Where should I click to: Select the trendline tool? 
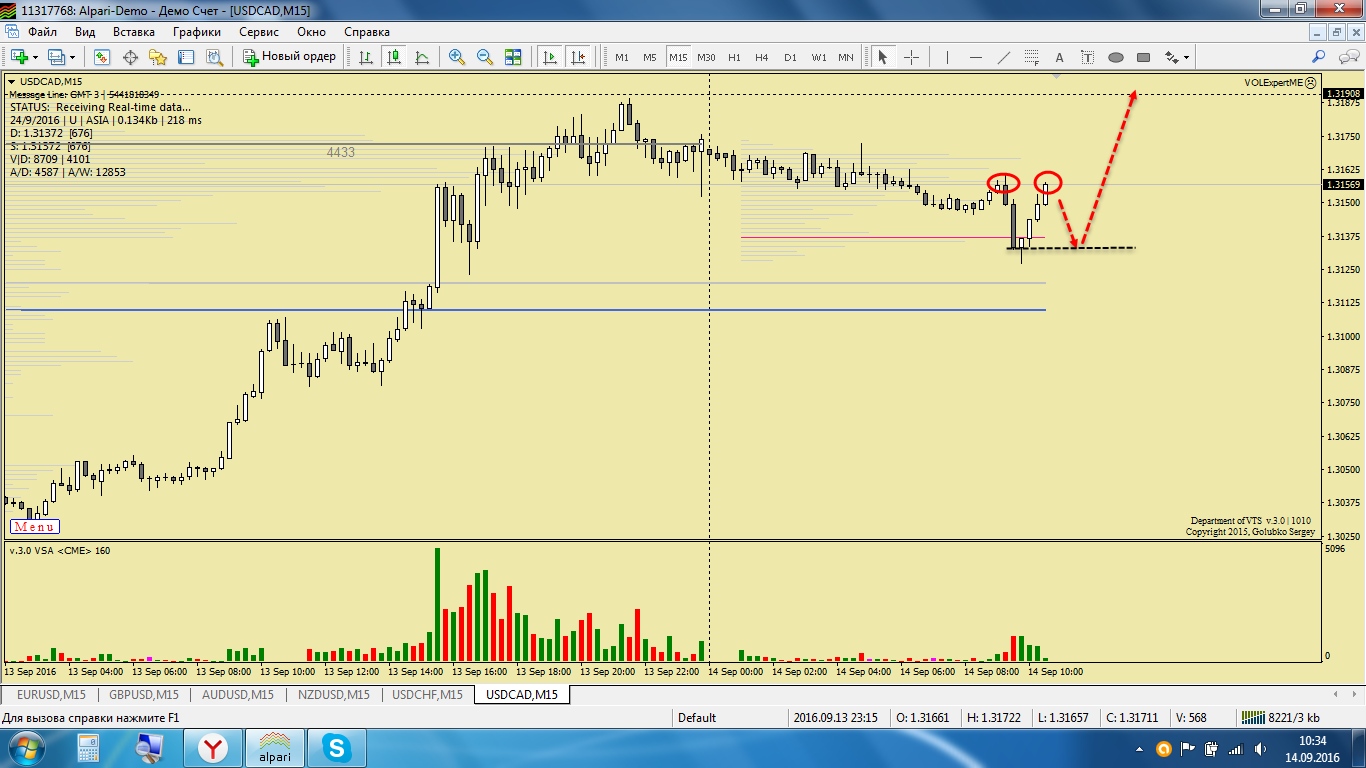(x=1004, y=57)
